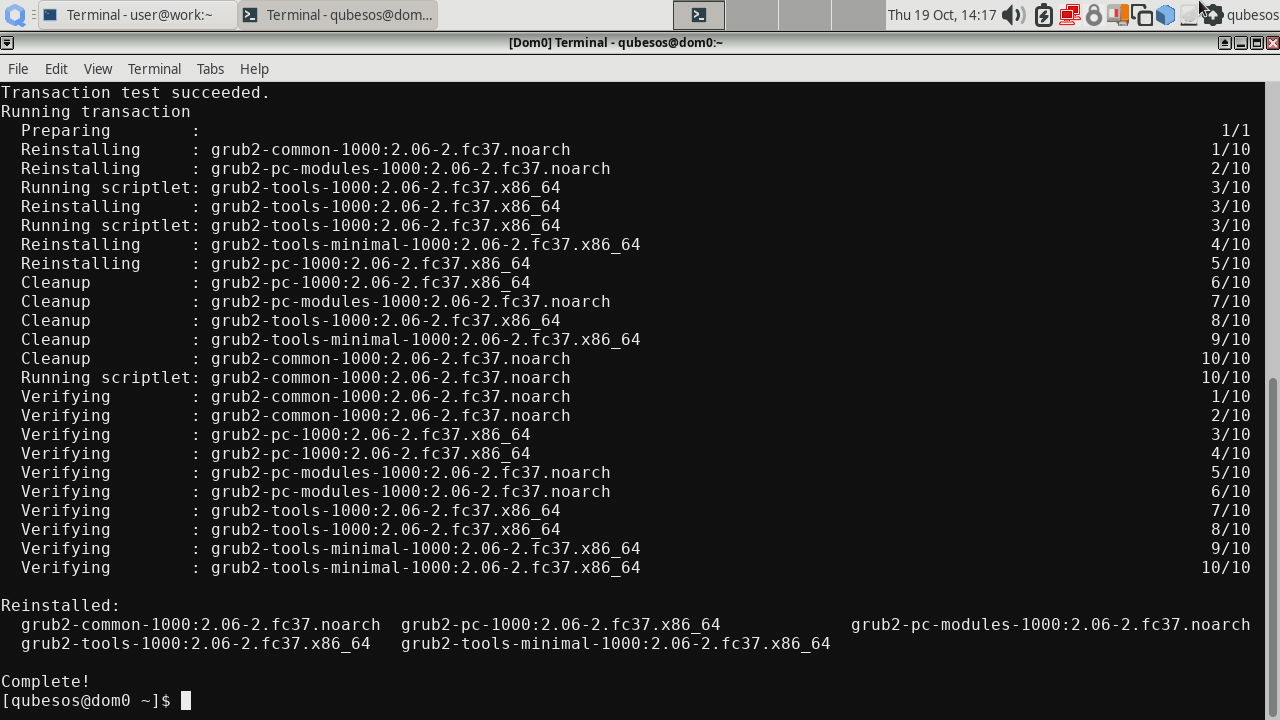Open the Tabs menu

[210, 69]
